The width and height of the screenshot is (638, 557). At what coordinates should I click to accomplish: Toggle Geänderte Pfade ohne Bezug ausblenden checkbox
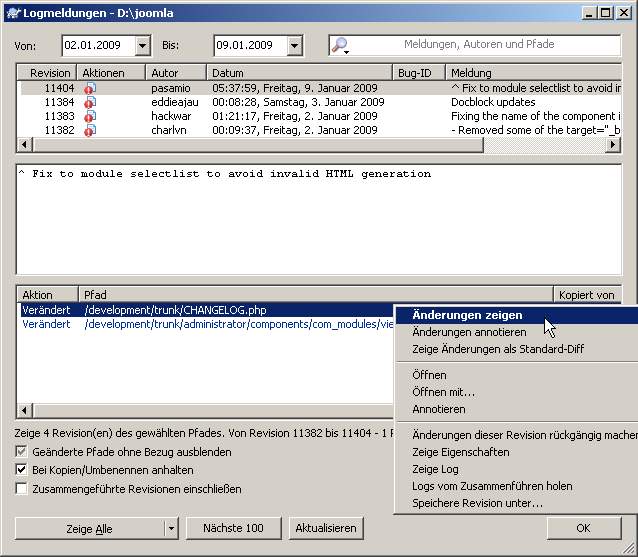(21, 452)
